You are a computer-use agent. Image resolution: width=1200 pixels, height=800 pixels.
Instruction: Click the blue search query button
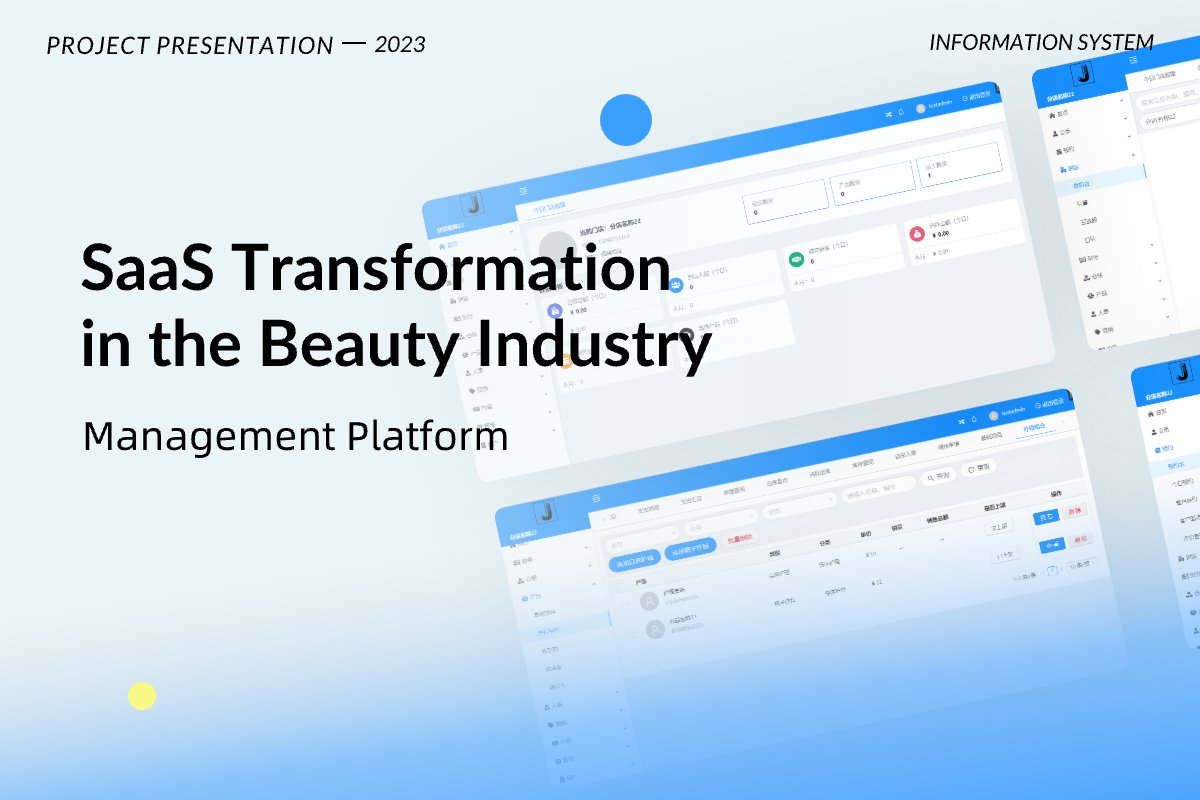(x=937, y=477)
